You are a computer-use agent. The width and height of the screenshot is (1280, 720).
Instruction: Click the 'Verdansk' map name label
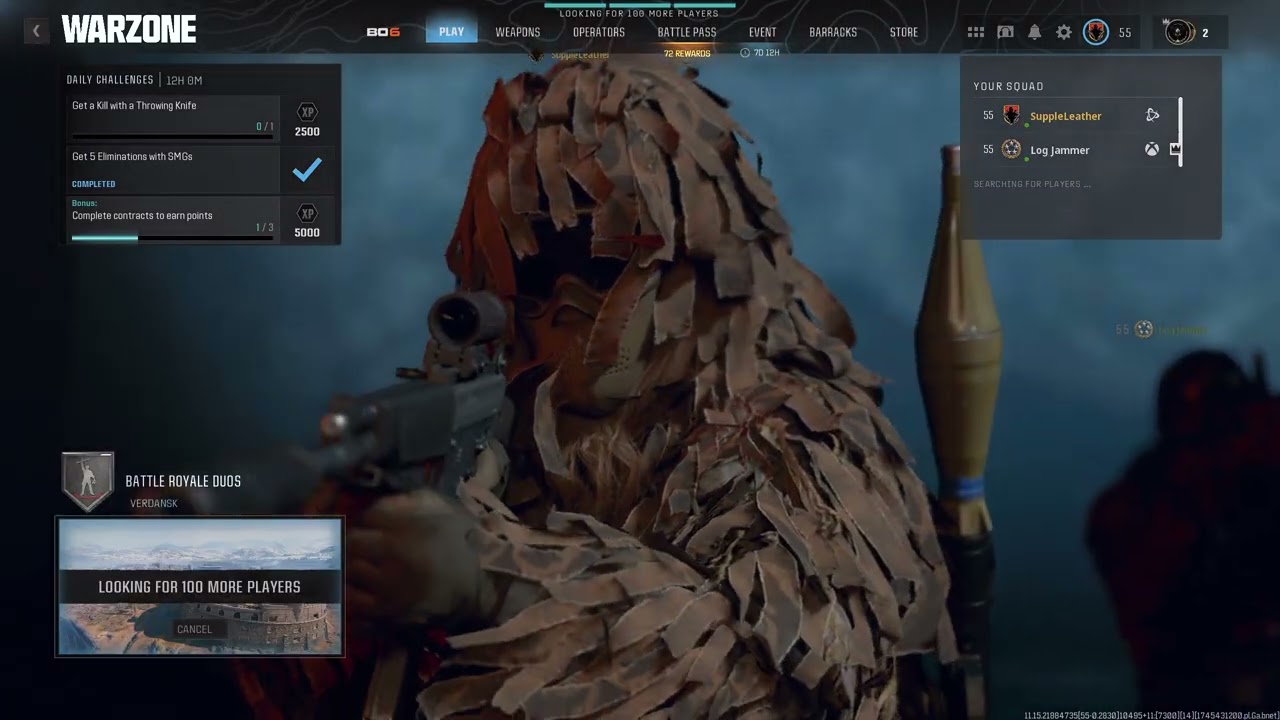[x=154, y=503]
